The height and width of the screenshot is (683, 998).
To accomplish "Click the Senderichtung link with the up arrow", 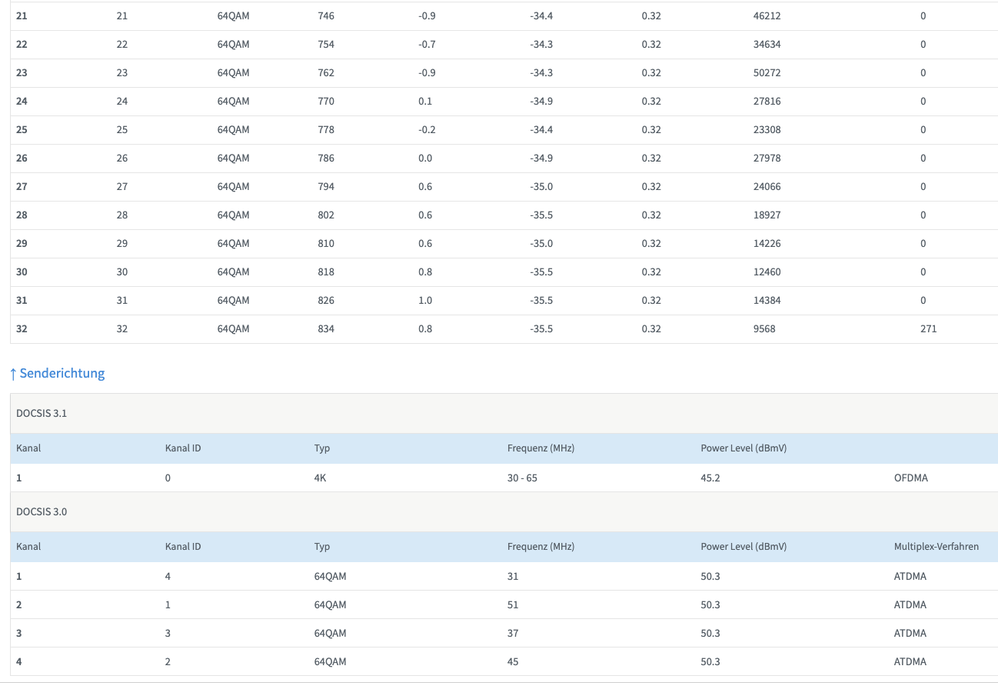I will [57, 374].
